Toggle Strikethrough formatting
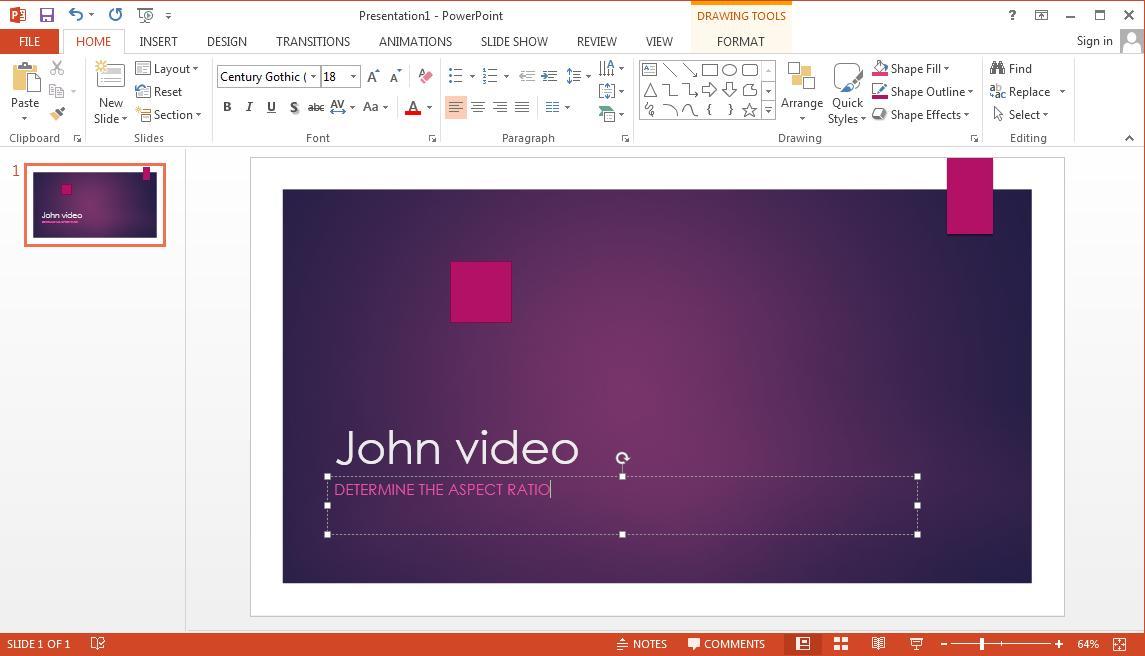Screen dimensions: 1145x656 (316, 106)
